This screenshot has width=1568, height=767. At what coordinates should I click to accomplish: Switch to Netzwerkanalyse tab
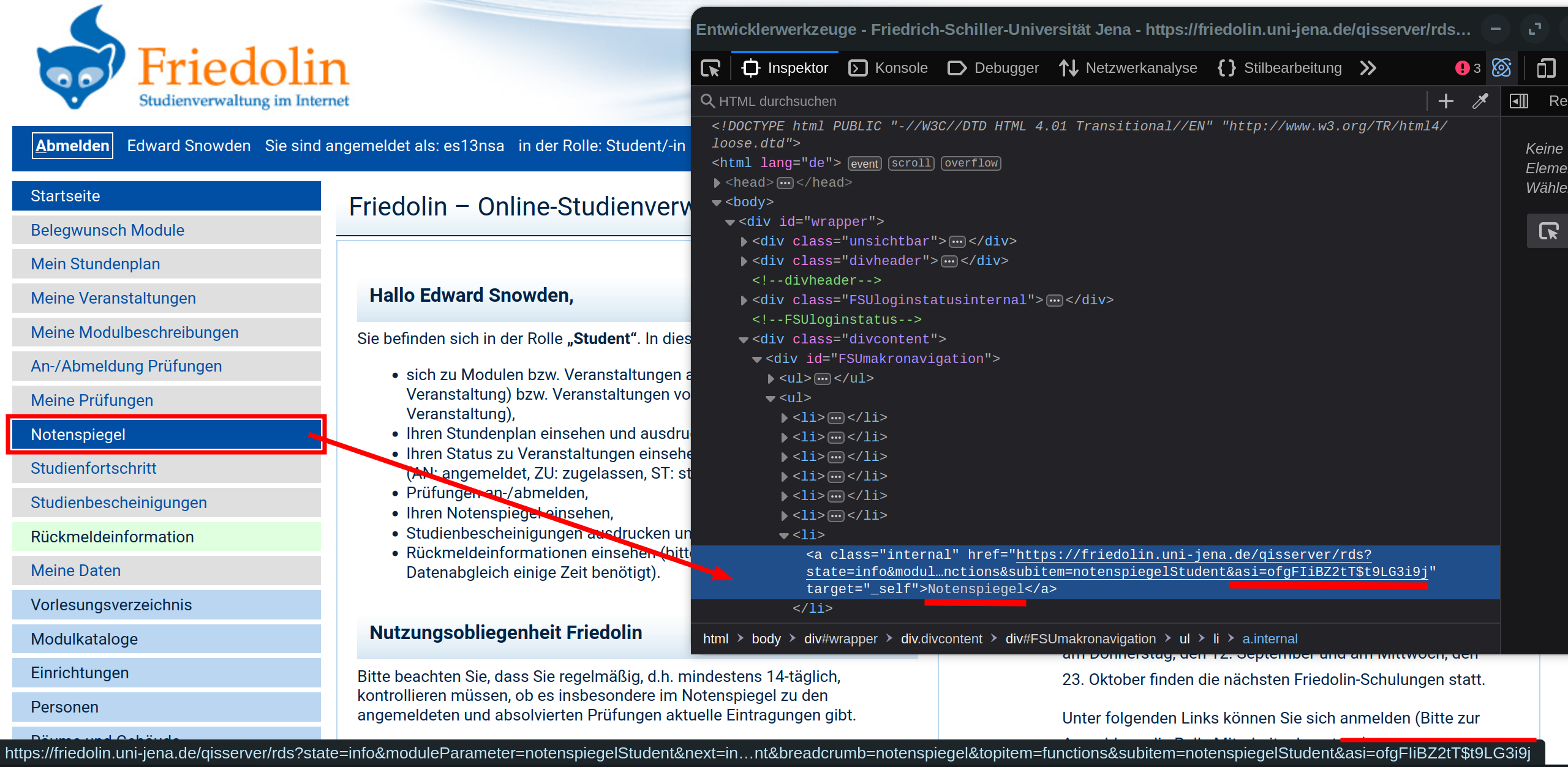point(1128,68)
